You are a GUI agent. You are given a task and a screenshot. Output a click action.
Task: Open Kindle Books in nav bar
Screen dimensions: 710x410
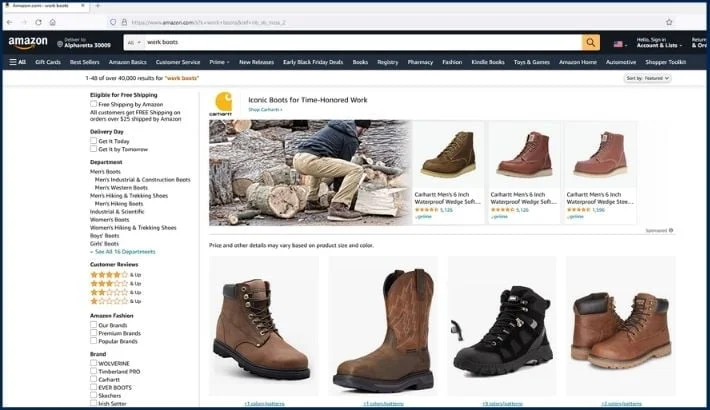[x=488, y=62]
